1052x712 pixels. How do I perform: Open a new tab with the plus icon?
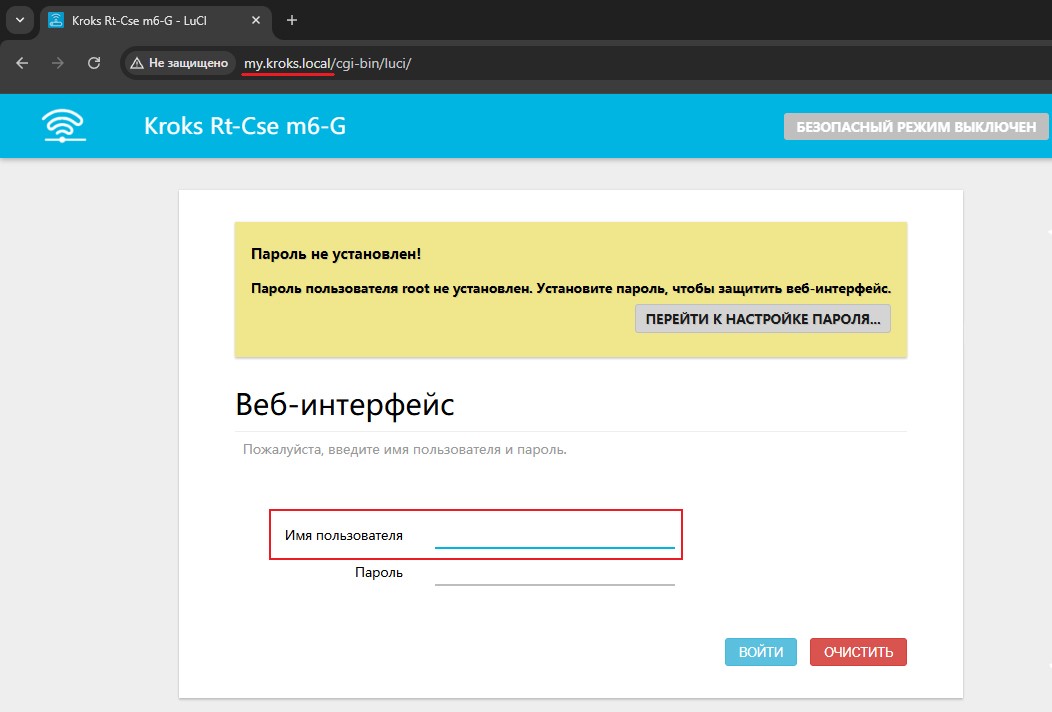tap(290, 20)
